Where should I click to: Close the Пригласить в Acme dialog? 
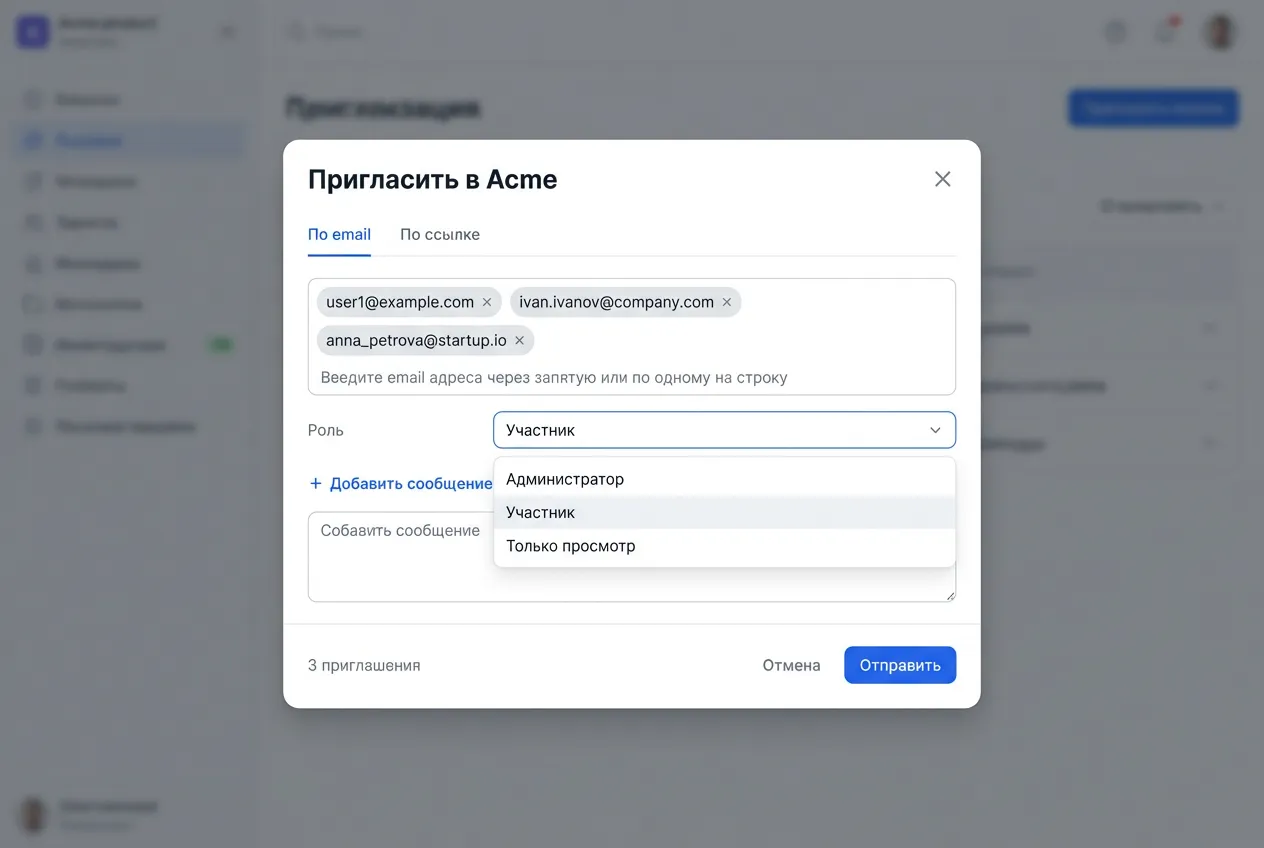(942, 179)
